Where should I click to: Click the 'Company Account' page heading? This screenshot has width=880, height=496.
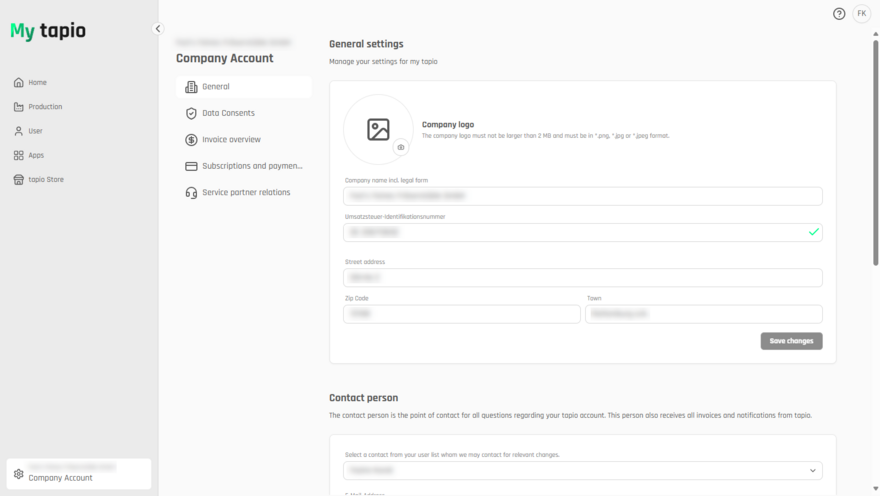[x=224, y=58]
